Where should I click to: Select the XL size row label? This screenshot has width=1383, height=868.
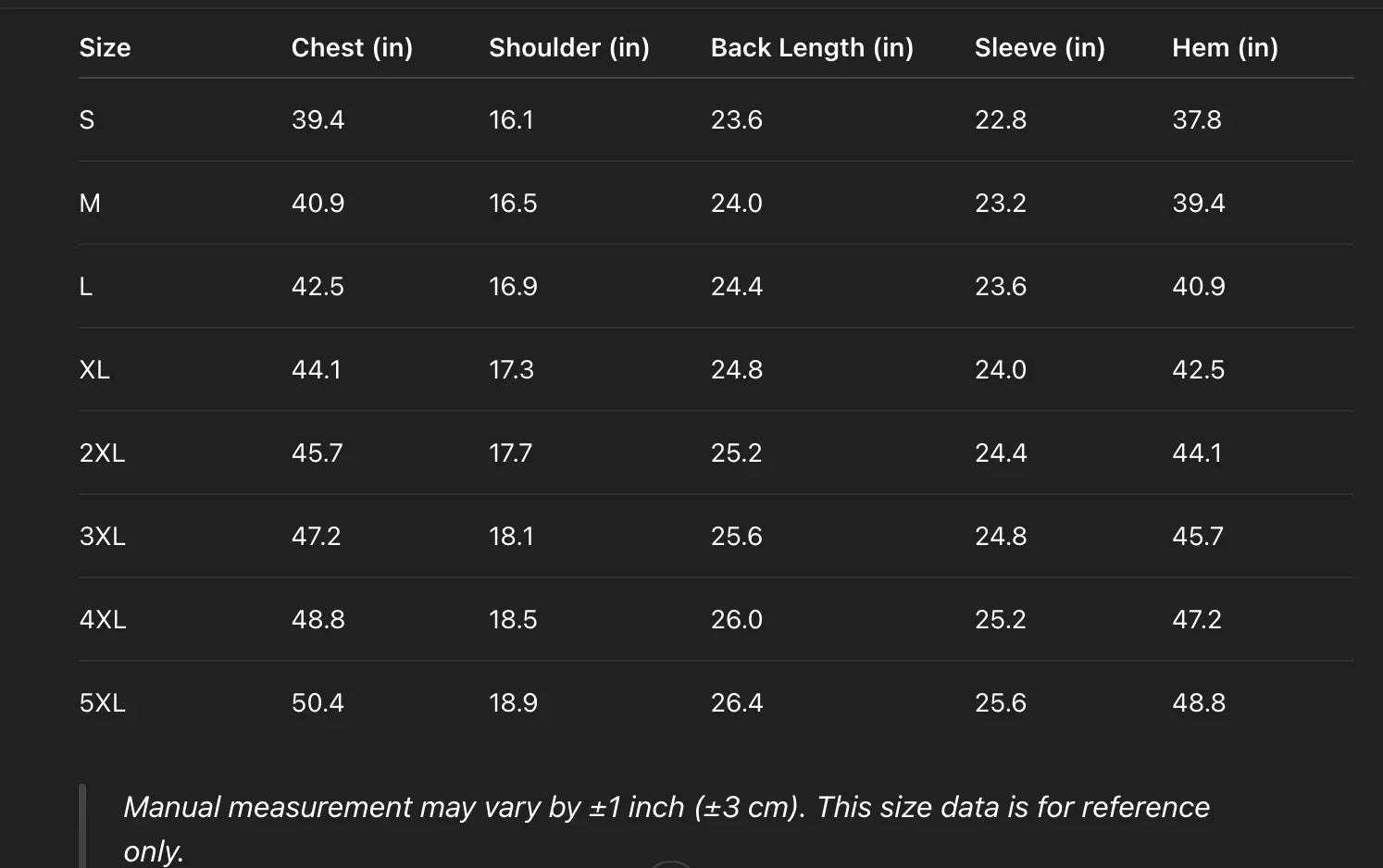tap(94, 370)
